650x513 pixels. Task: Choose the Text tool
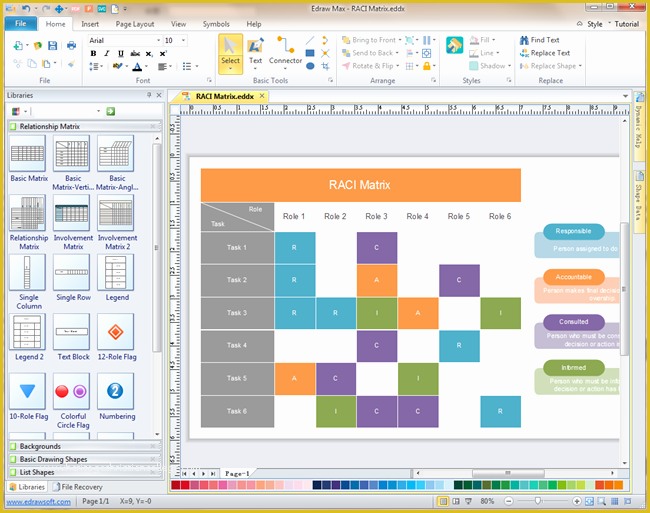tap(255, 53)
